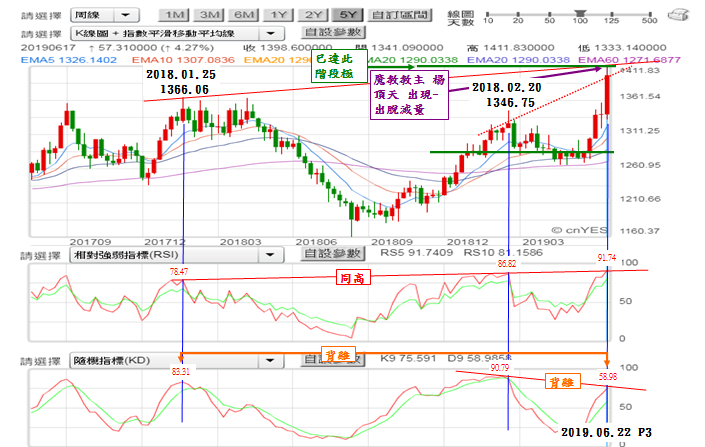Select the 2Y time range
The image size is (705, 447).
click(313, 15)
